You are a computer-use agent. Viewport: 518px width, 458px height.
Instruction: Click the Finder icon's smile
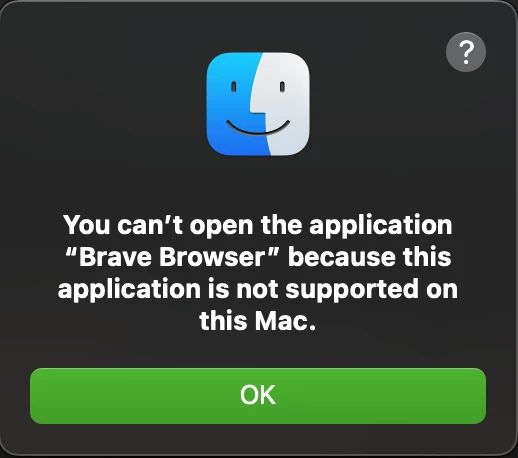tap(258, 128)
